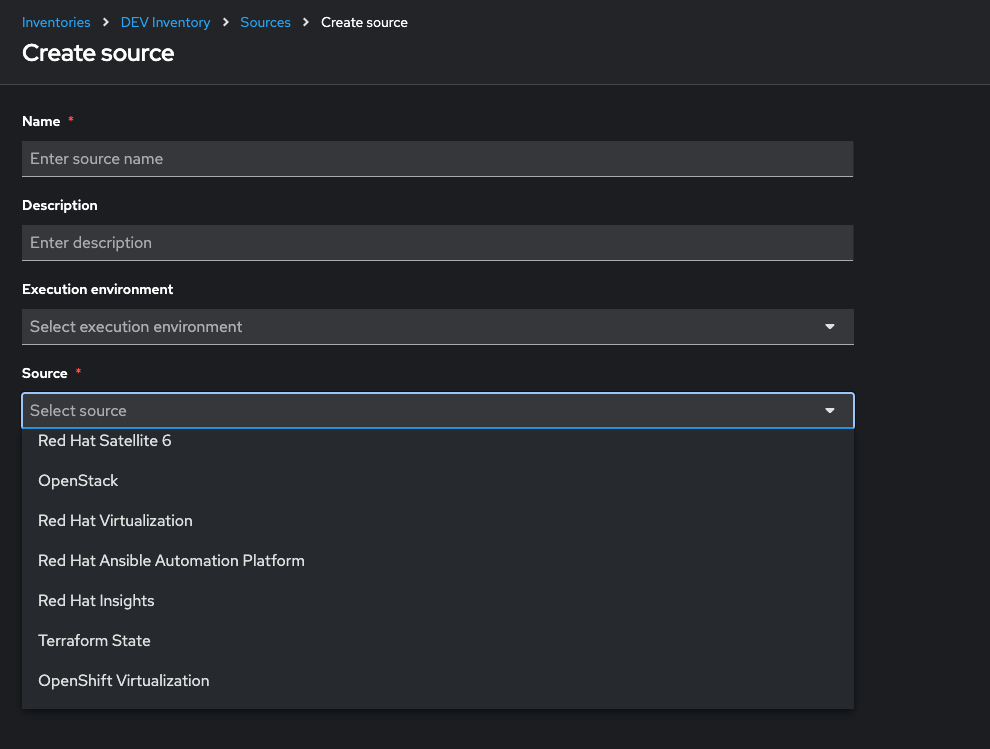Select OpenStack from the source list
This screenshot has height=749, width=990.
click(x=78, y=481)
